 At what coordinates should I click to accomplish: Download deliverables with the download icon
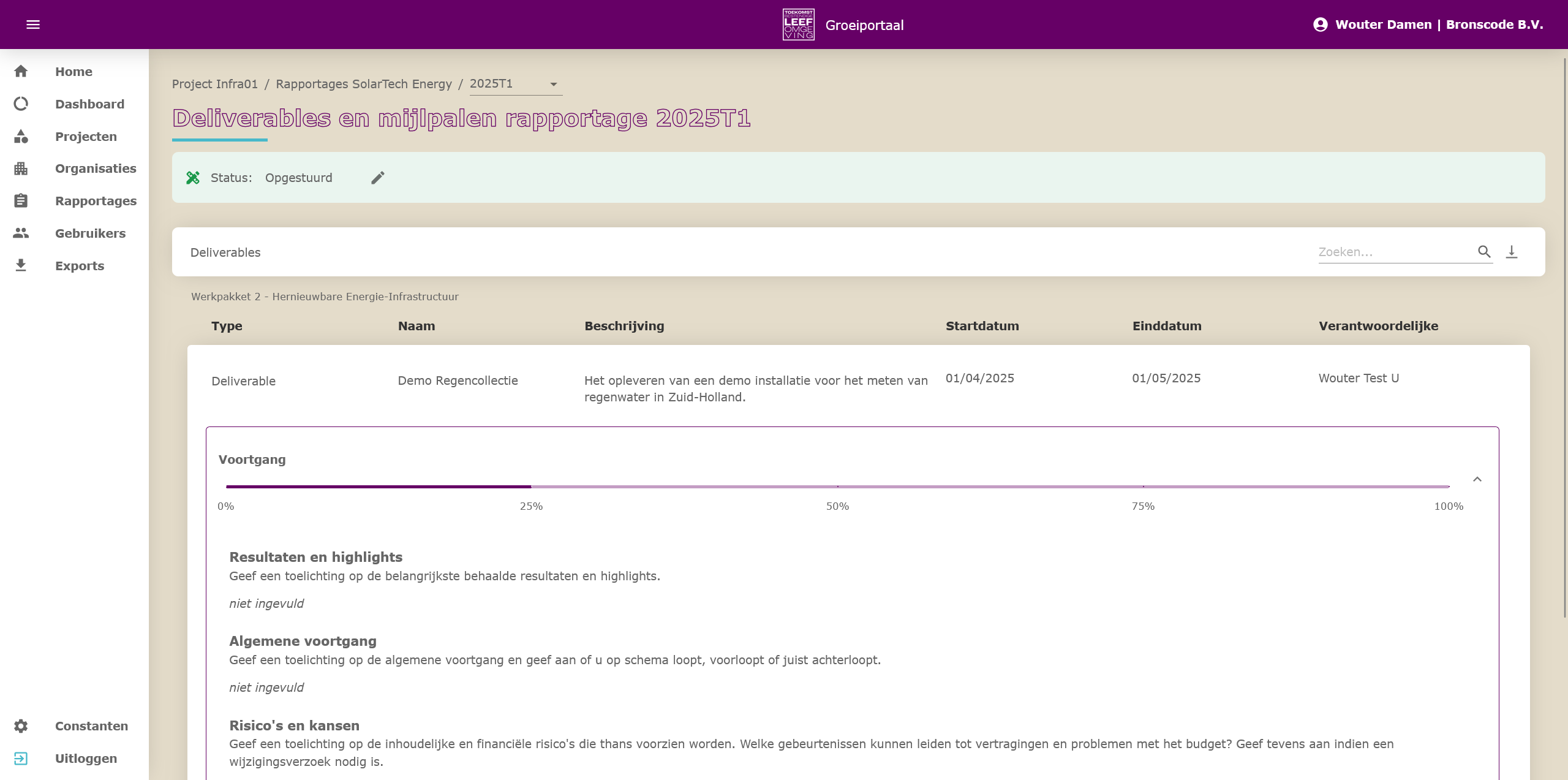pos(1512,252)
